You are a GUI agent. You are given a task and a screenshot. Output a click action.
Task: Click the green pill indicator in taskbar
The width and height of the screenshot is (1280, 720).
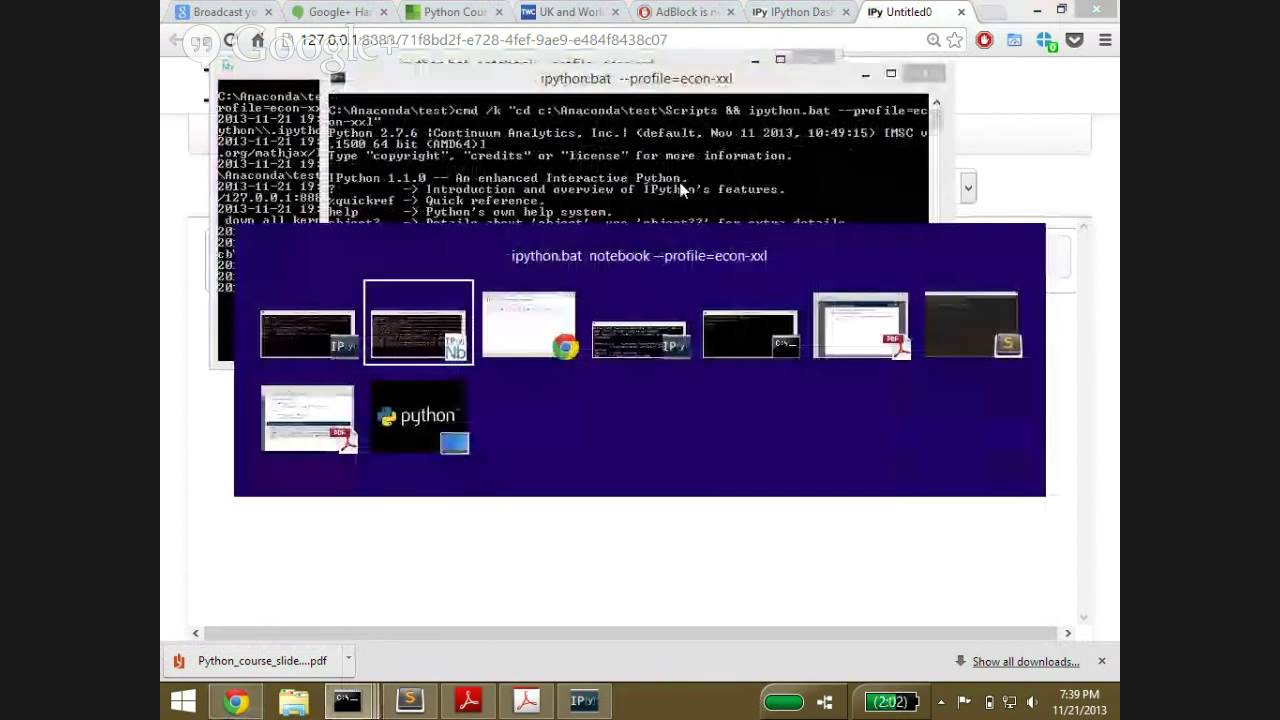[783, 702]
